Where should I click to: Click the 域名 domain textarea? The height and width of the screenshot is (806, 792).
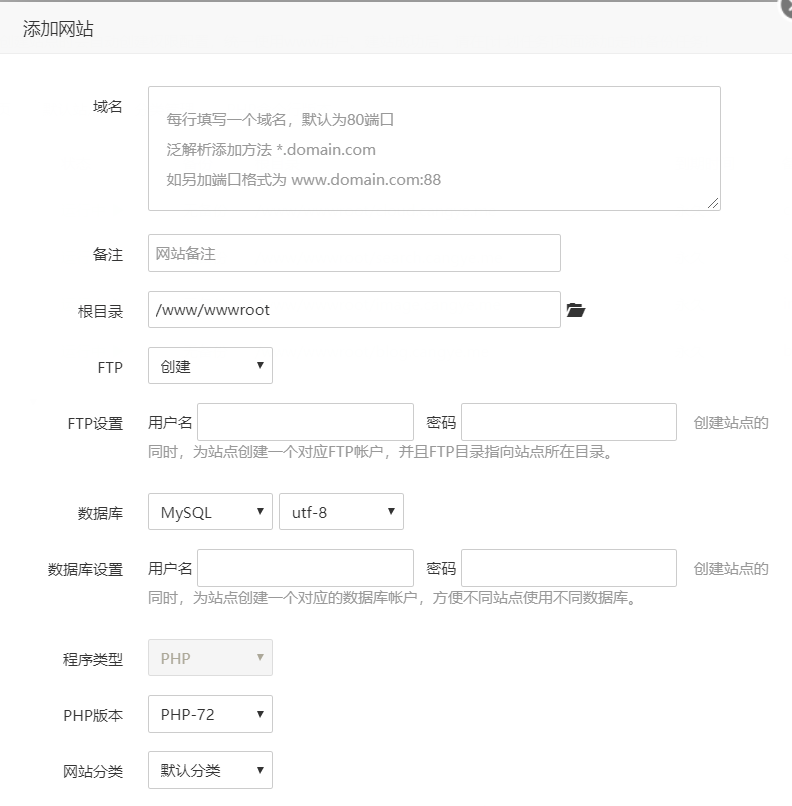tap(434, 149)
